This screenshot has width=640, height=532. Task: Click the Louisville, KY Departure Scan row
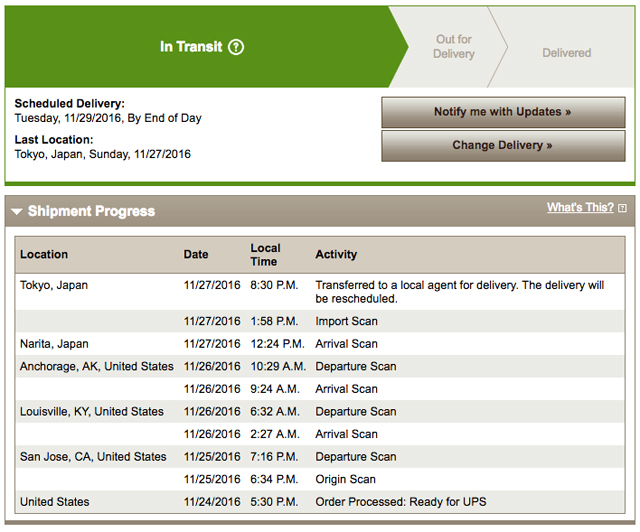tap(320, 411)
